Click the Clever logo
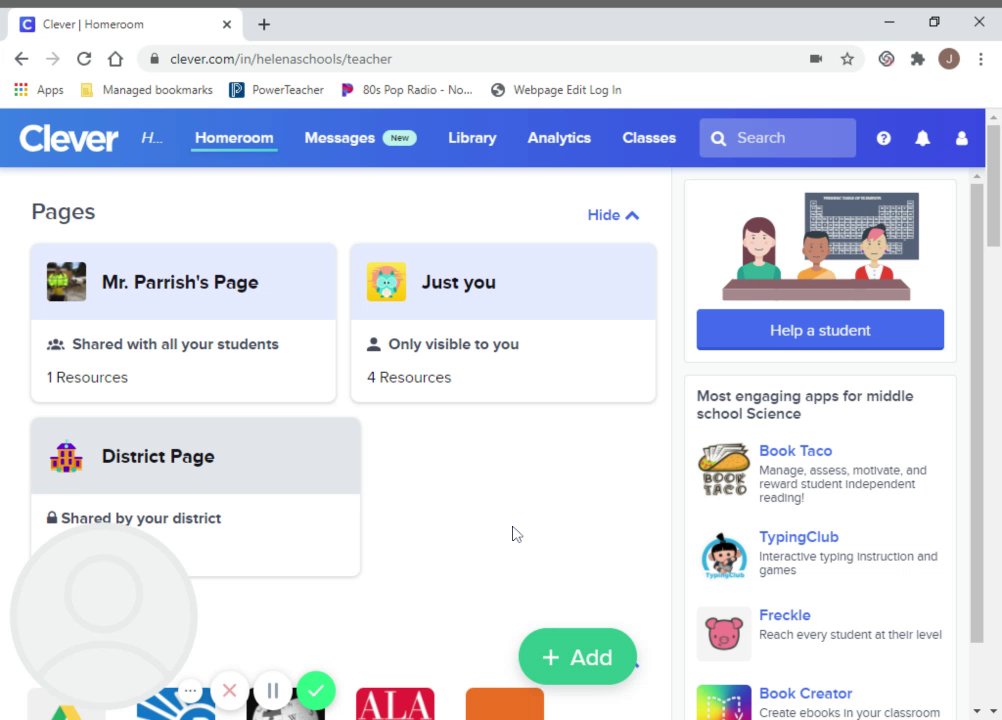Viewport: 1002px width, 720px height. (68, 138)
